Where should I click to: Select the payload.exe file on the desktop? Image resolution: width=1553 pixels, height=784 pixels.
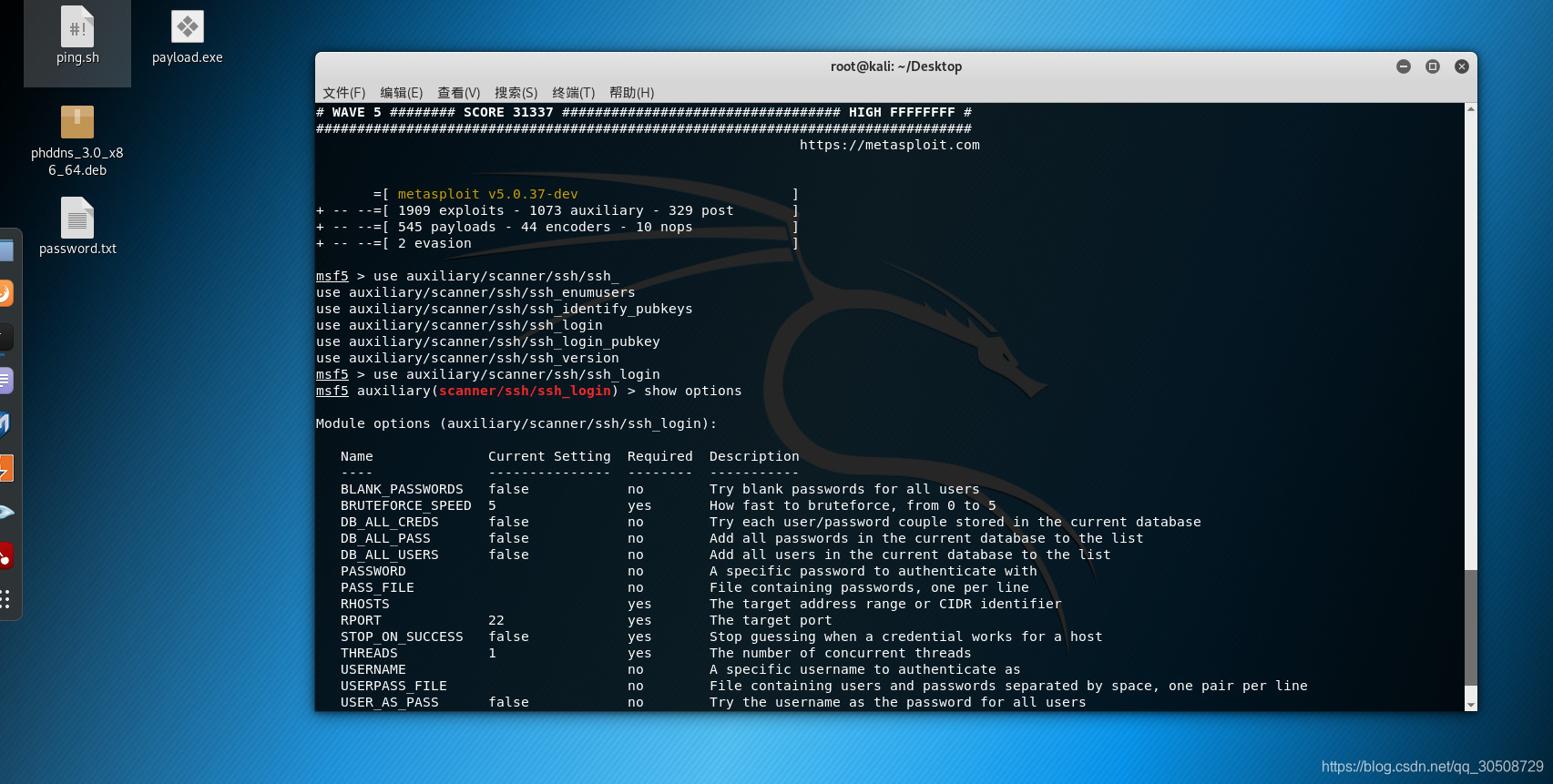tap(188, 37)
